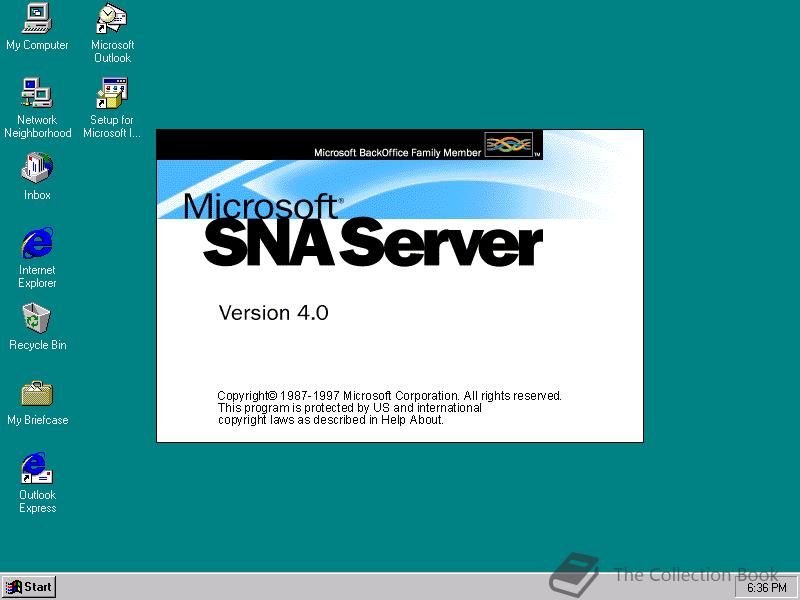Open the Start menu button
This screenshot has width=800, height=600.
pos(29,587)
